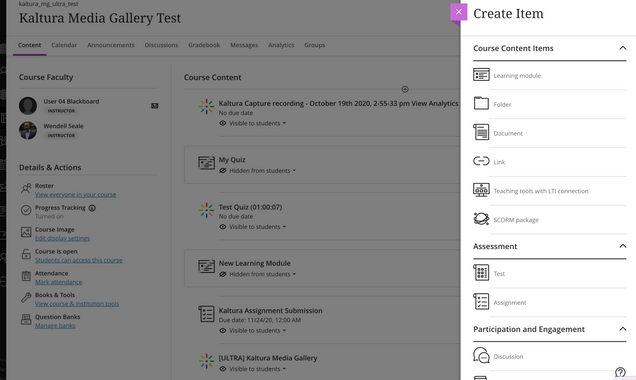636x380 pixels.
Task: Open Kaltura Capture recording item icon
Action: pos(206,107)
